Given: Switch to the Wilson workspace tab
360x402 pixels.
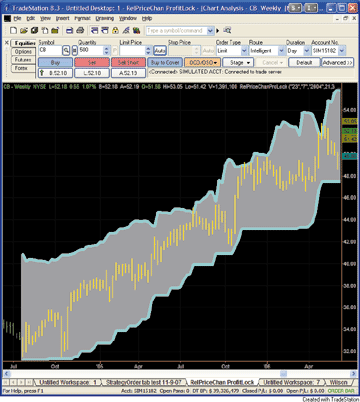Looking at the screenshot, I should (338, 382).
